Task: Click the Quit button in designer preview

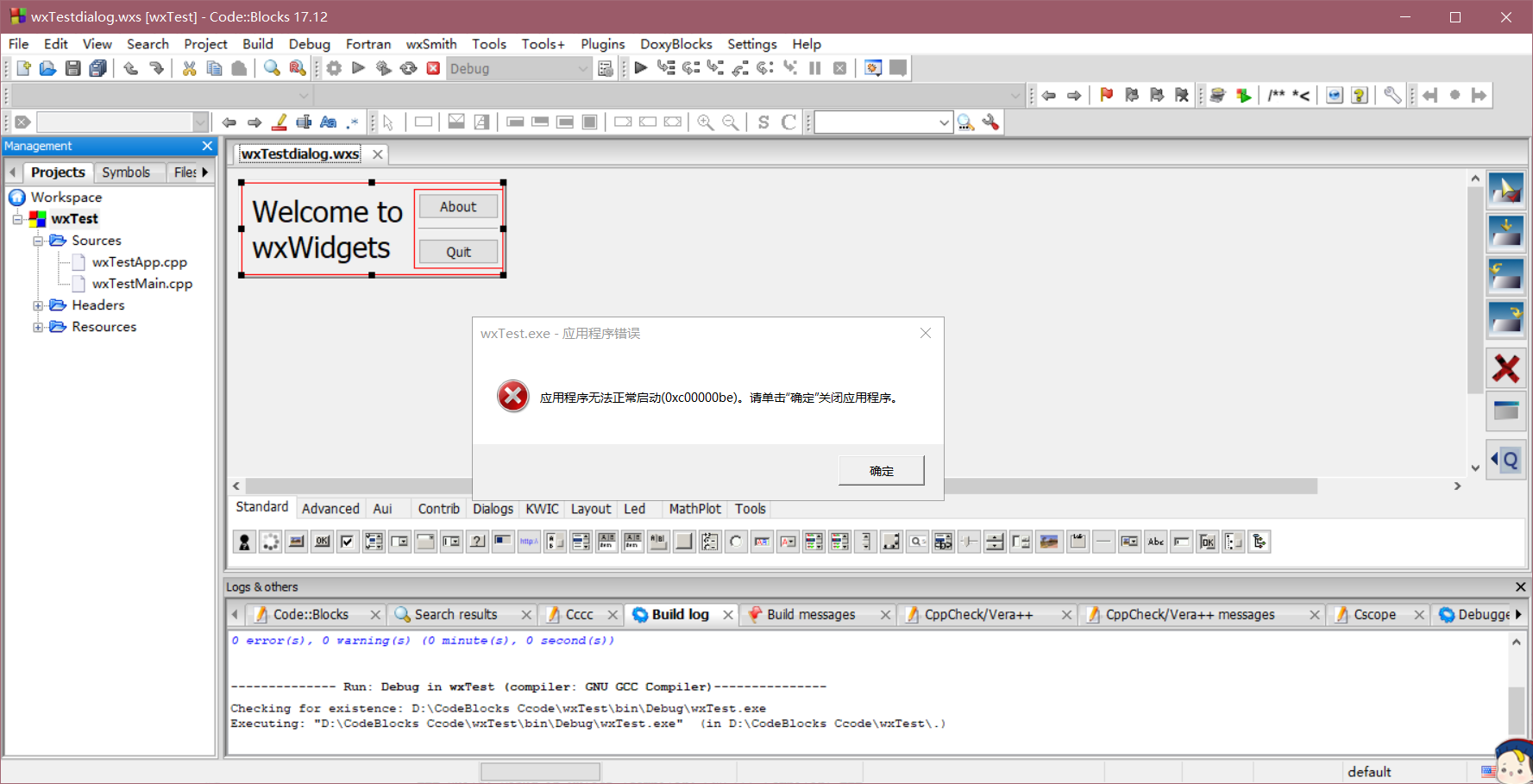Action: (x=458, y=252)
